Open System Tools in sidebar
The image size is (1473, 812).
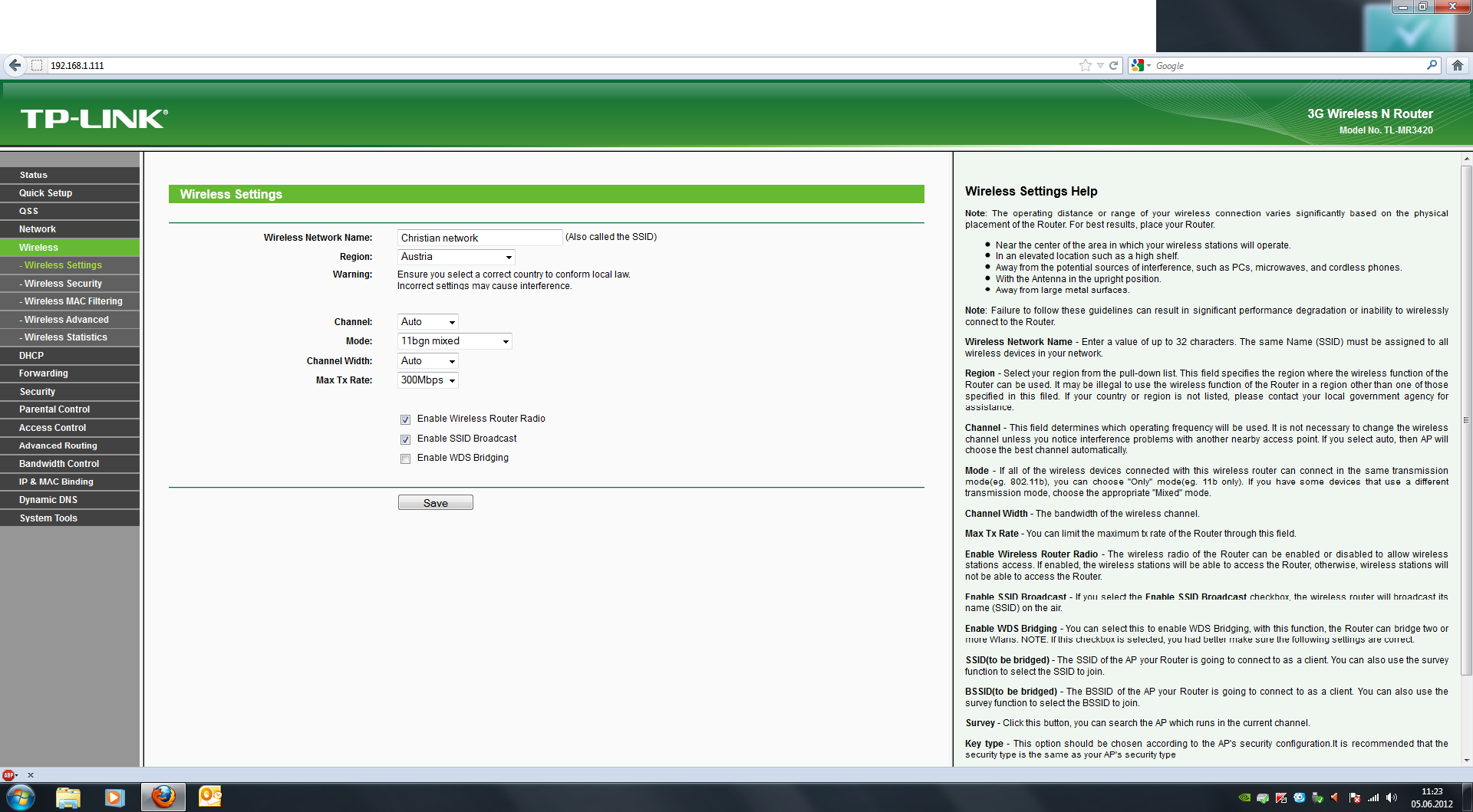coord(48,518)
